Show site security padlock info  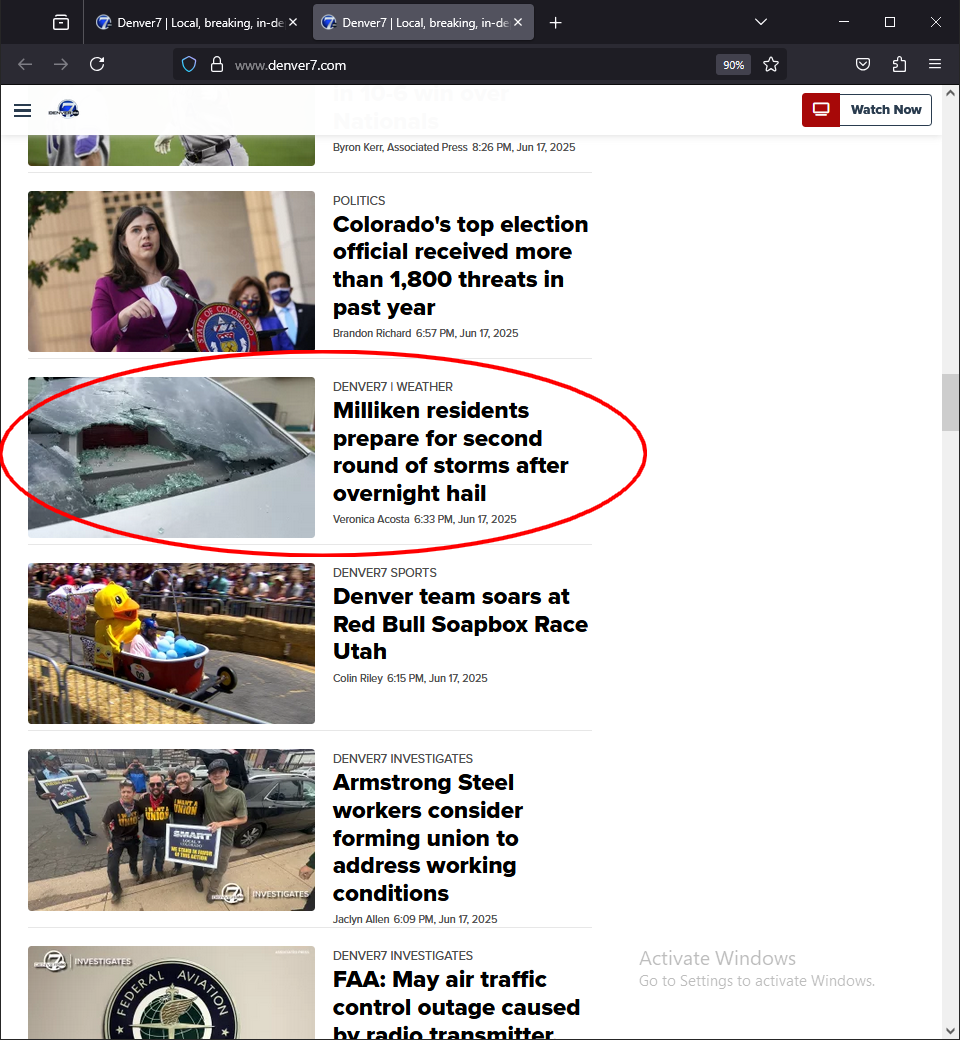tap(216, 64)
